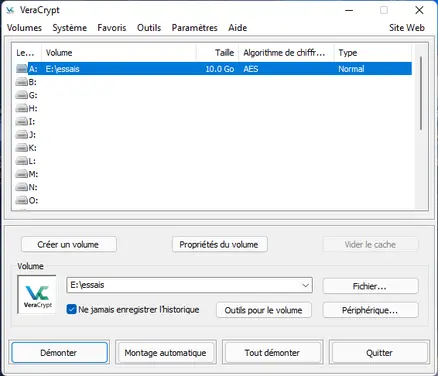Click the drive N: icon
This screenshot has width=438, height=376.
[x=22, y=187]
